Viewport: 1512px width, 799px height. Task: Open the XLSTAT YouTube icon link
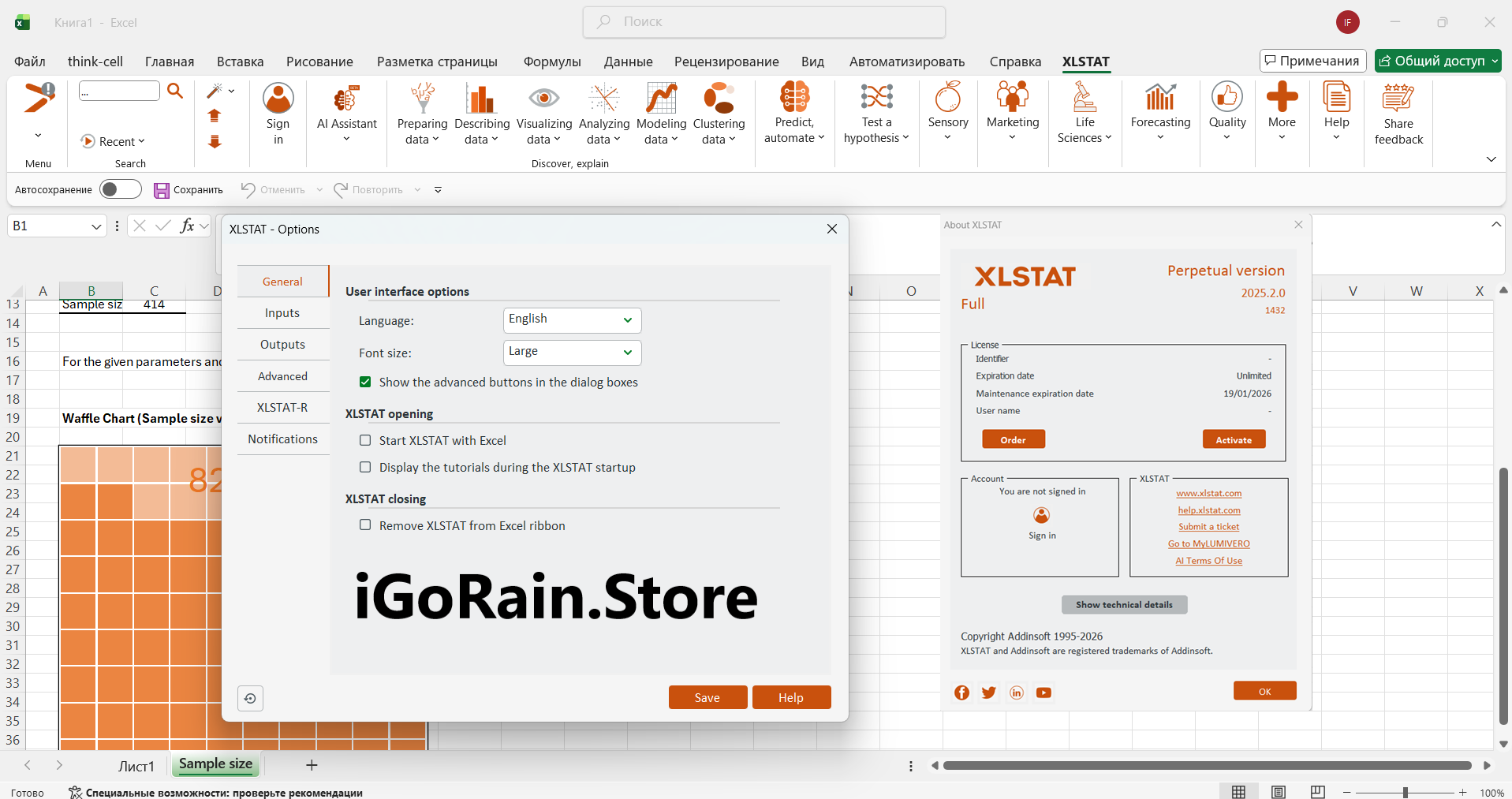coord(1043,693)
